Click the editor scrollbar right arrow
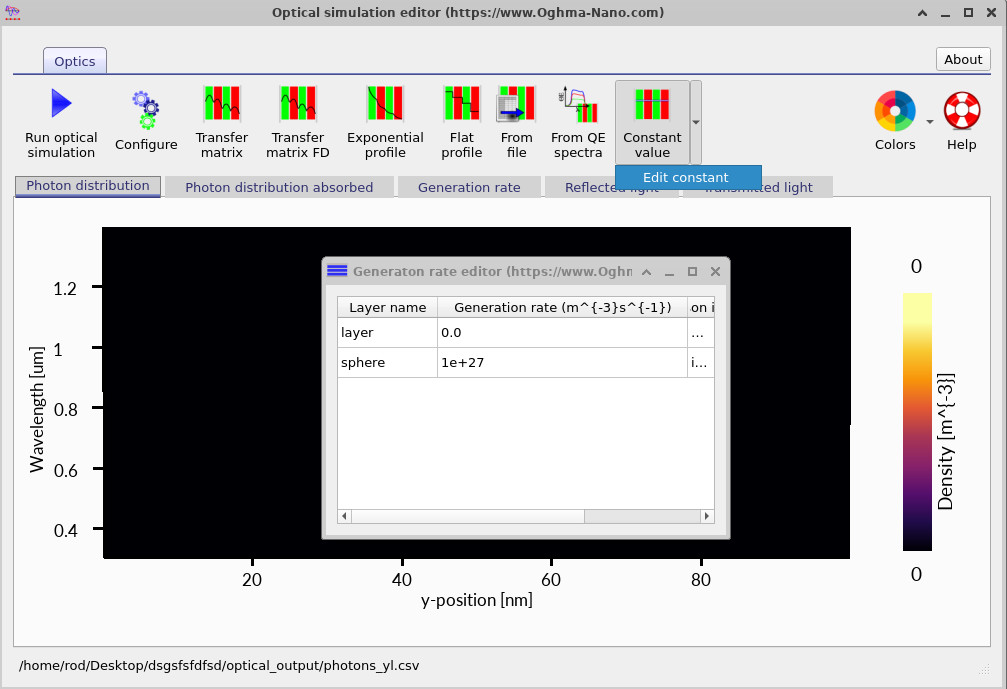Viewport: 1007px width, 689px height. coord(707,515)
